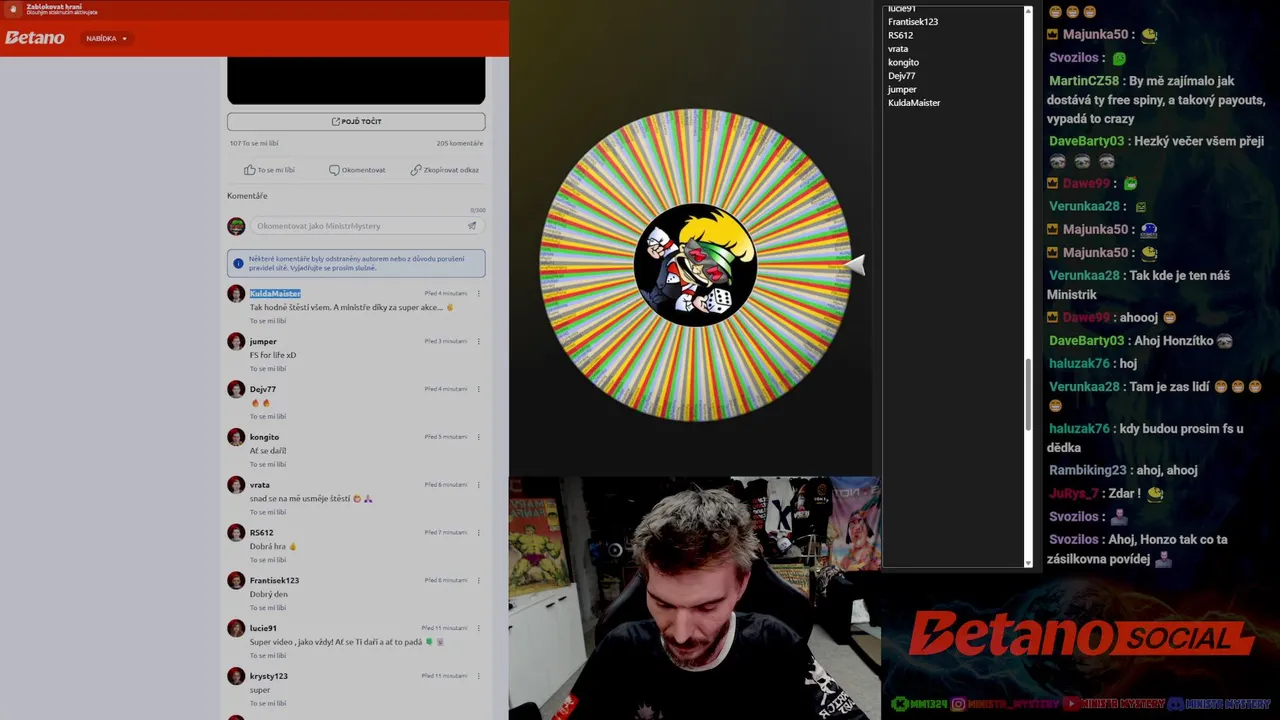Select RS612 in the wheel names list
Screen dimensions: 1280x720
[x=900, y=35]
